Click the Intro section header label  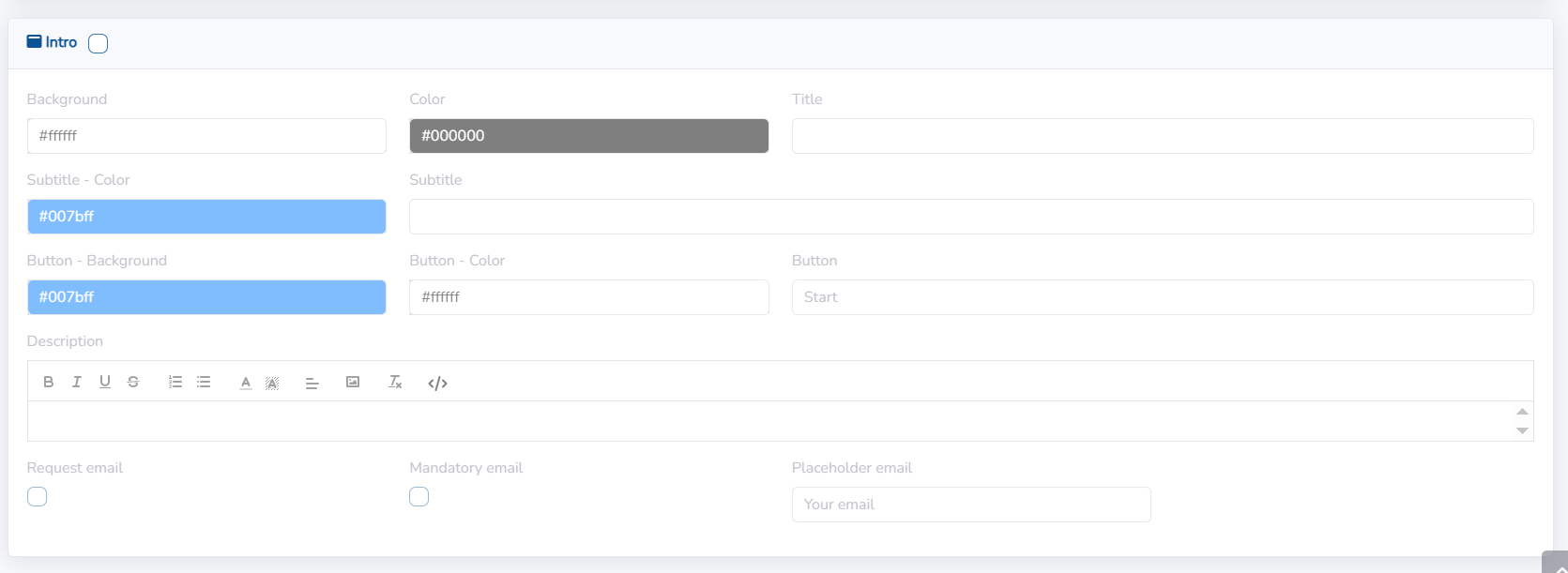tap(61, 42)
